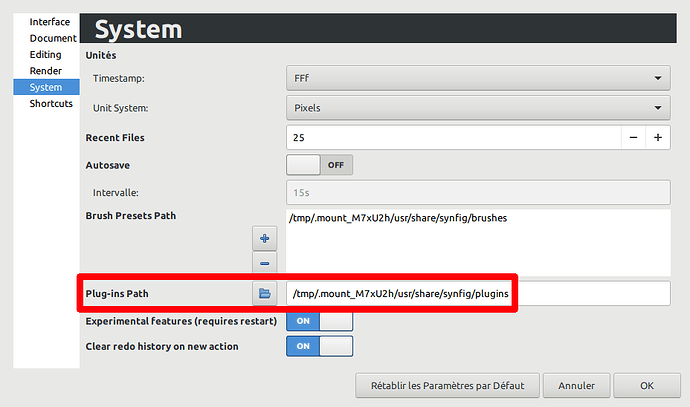This screenshot has height=407, width=690.
Task: Select the brushes path entry in list
Action: pyautogui.click(x=397, y=218)
